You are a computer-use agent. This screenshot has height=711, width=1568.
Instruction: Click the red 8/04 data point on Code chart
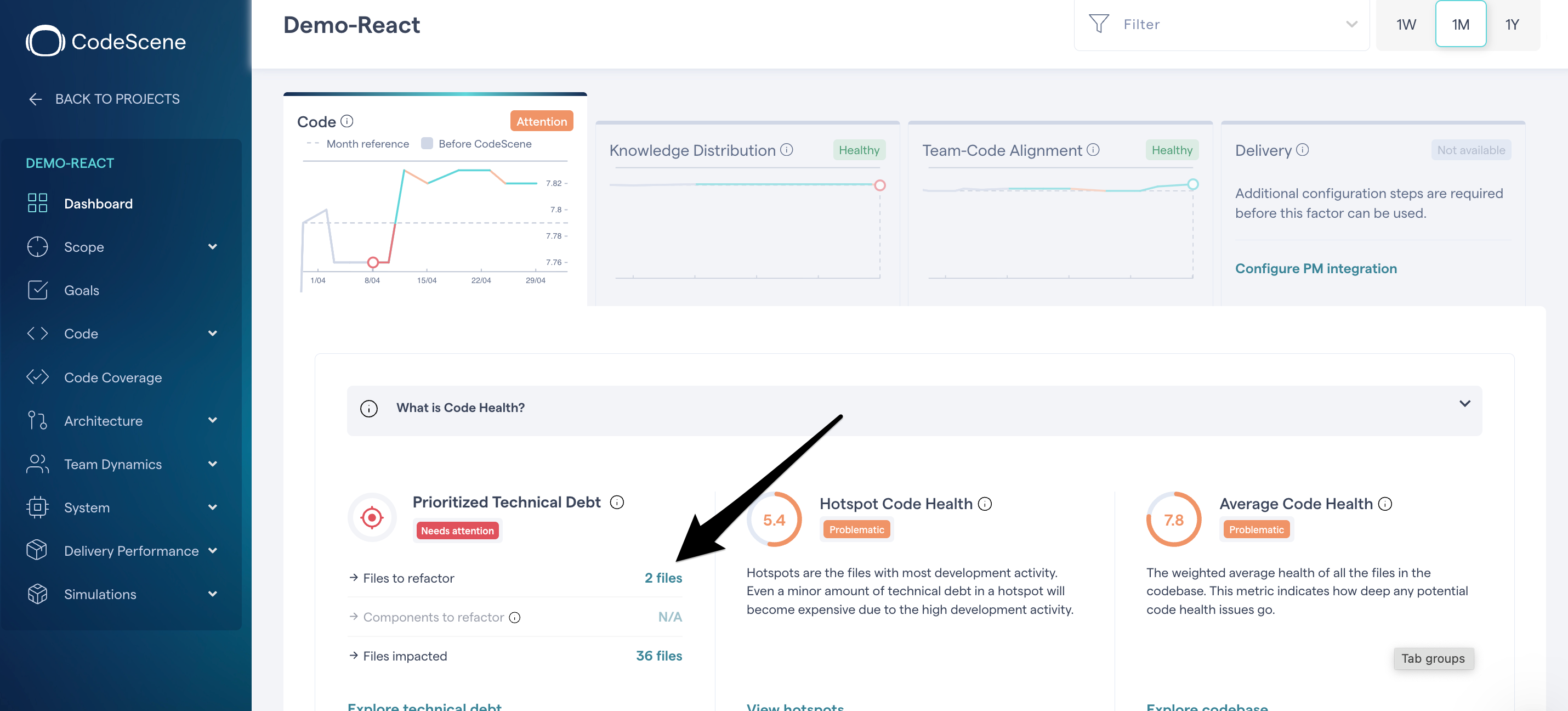373,262
